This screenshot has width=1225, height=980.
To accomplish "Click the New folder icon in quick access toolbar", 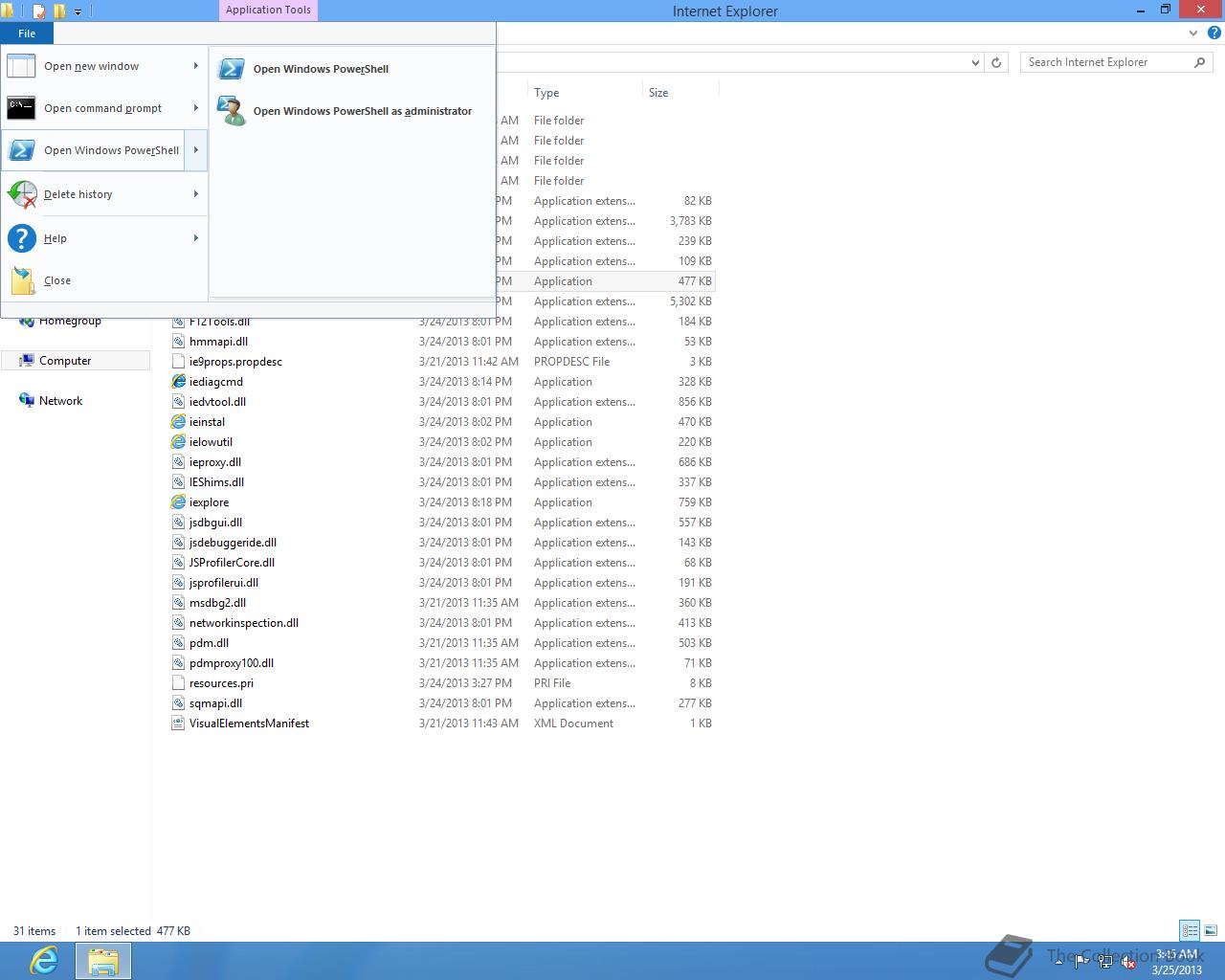I will (x=59, y=11).
